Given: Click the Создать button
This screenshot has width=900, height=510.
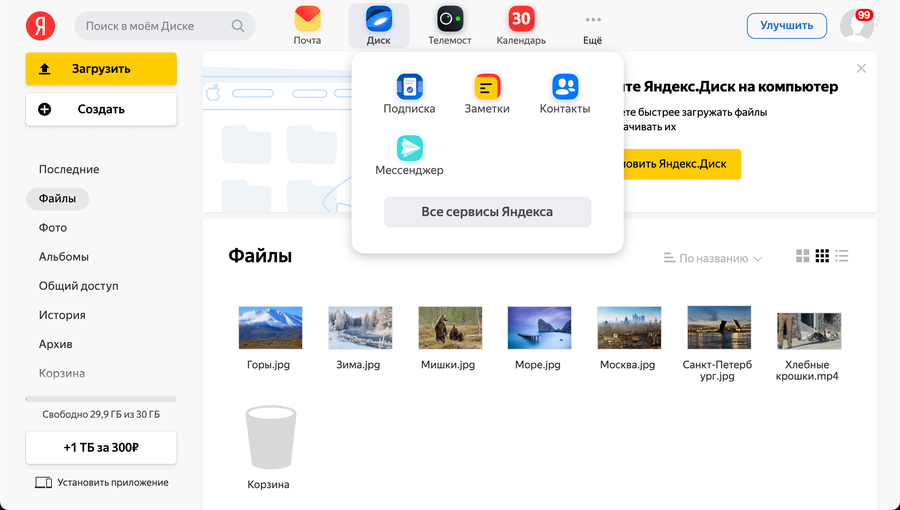Looking at the screenshot, I should pos(101,109).
